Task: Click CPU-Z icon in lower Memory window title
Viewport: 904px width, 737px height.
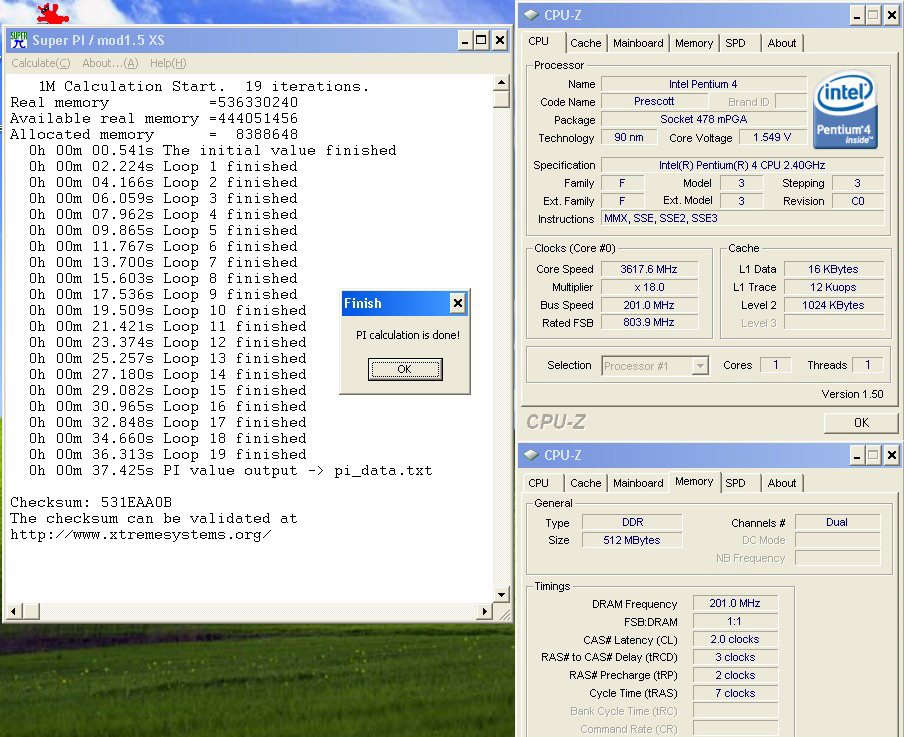Action: 530,455
